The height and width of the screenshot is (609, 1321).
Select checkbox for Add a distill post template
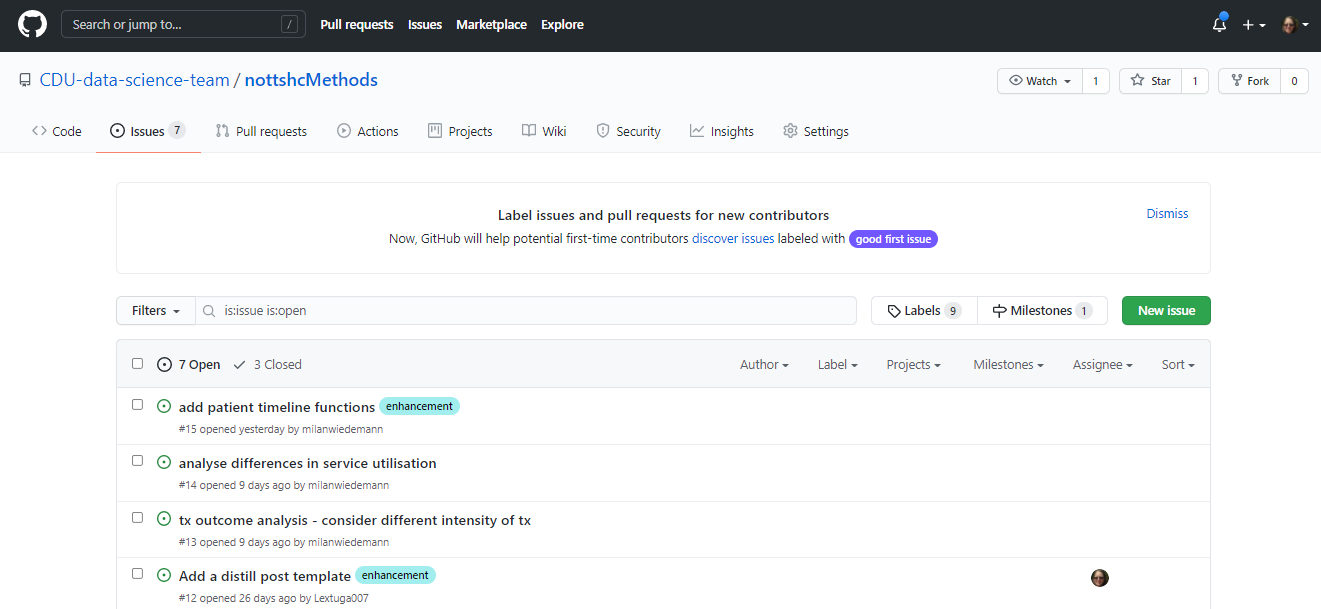point(138,573)
